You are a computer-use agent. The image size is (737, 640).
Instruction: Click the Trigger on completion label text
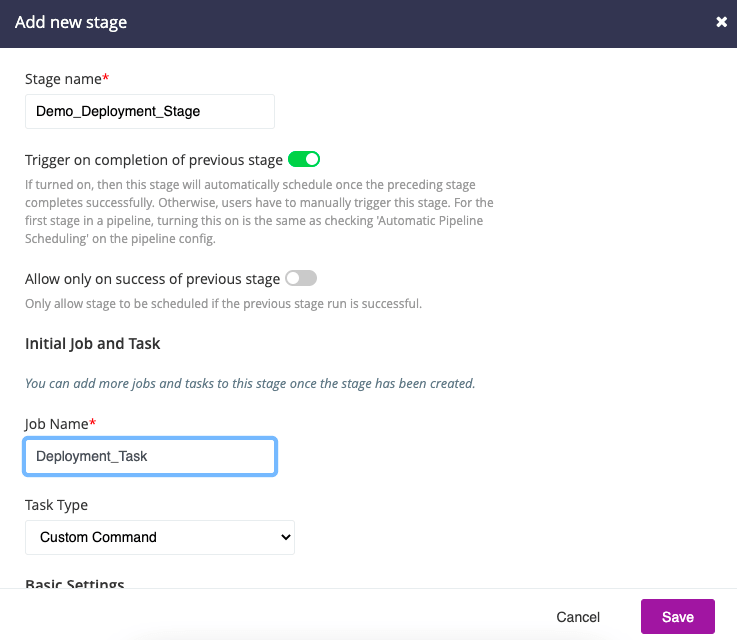click(x=153, y=160)
